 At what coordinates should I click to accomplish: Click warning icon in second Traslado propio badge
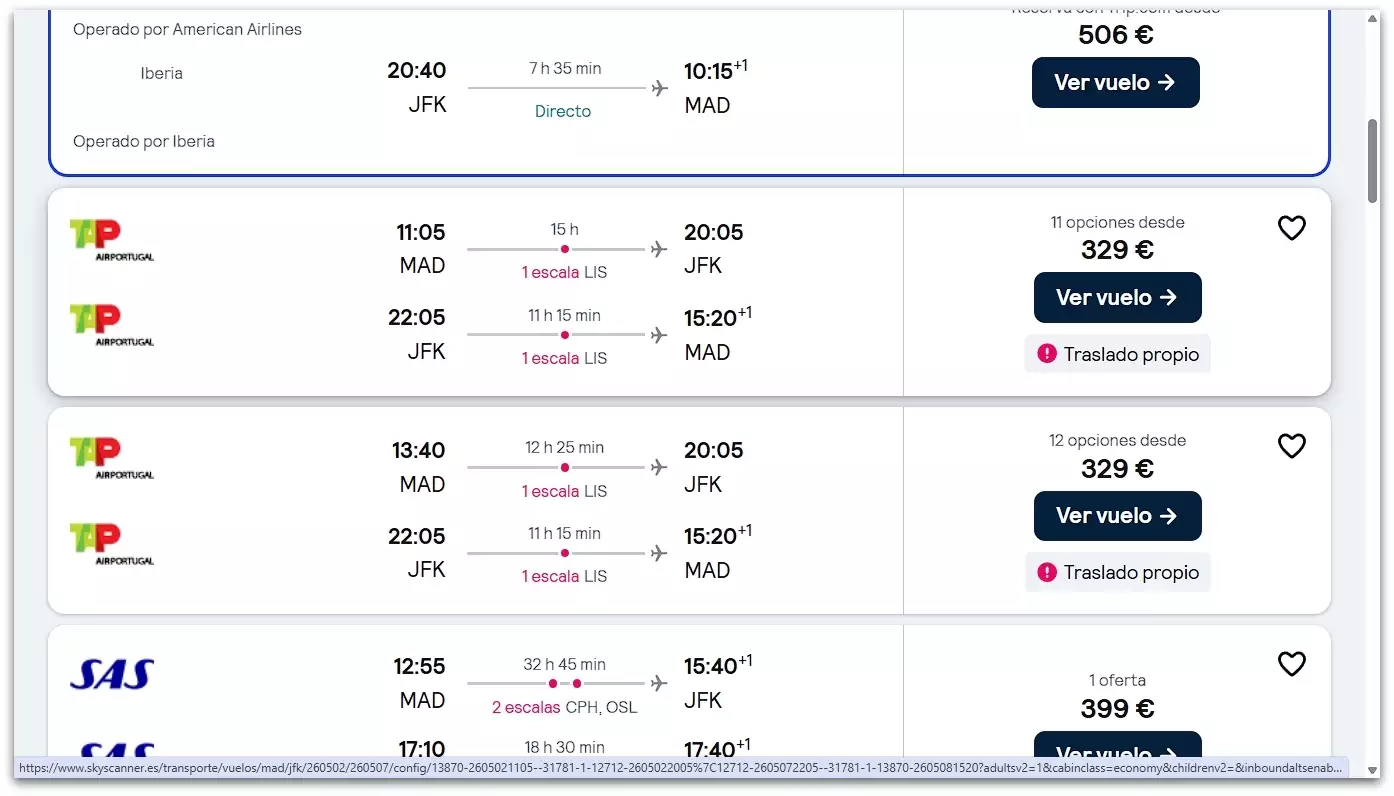click(1047, 572)
